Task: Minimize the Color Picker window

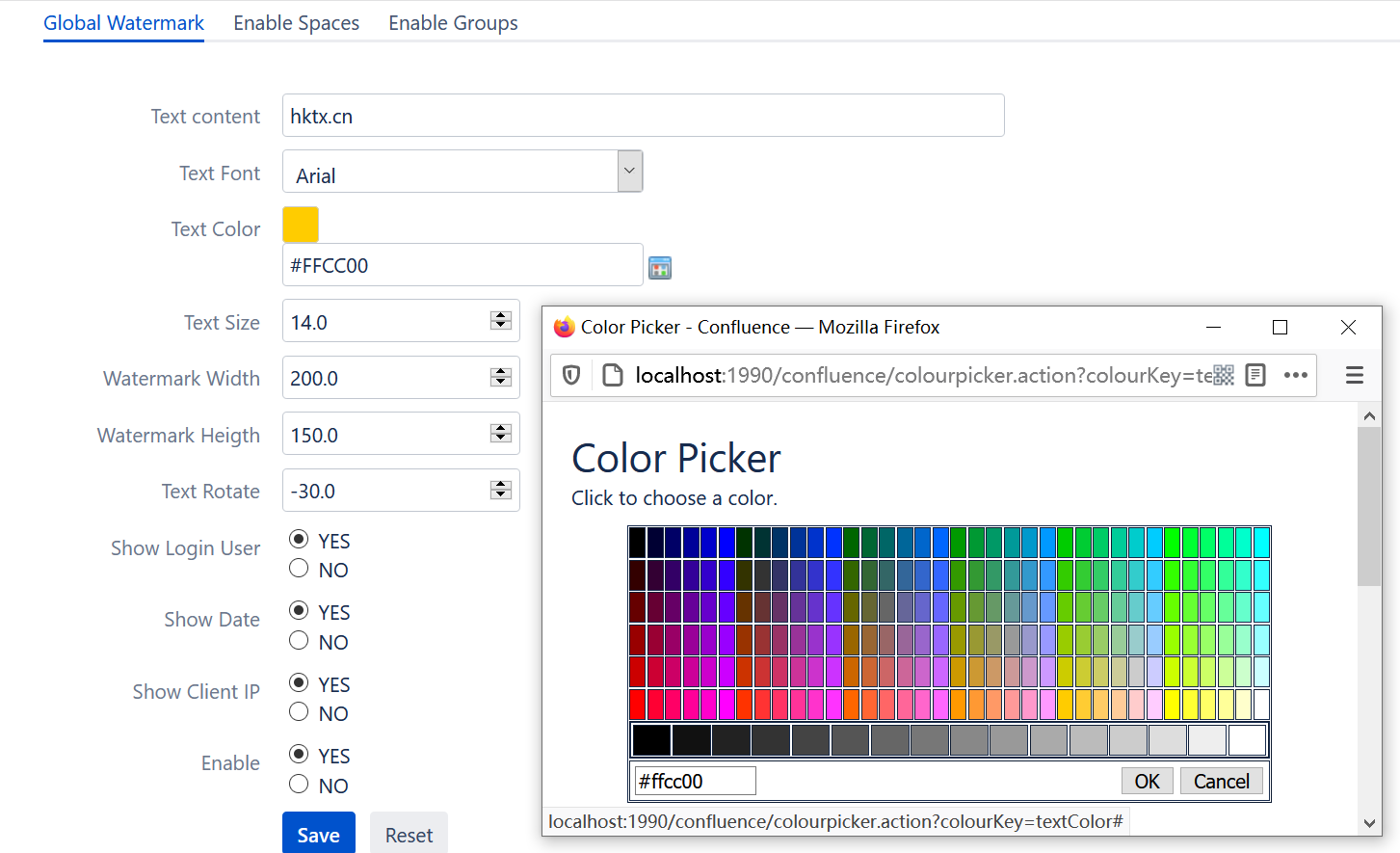Action: click(1214, 328)
